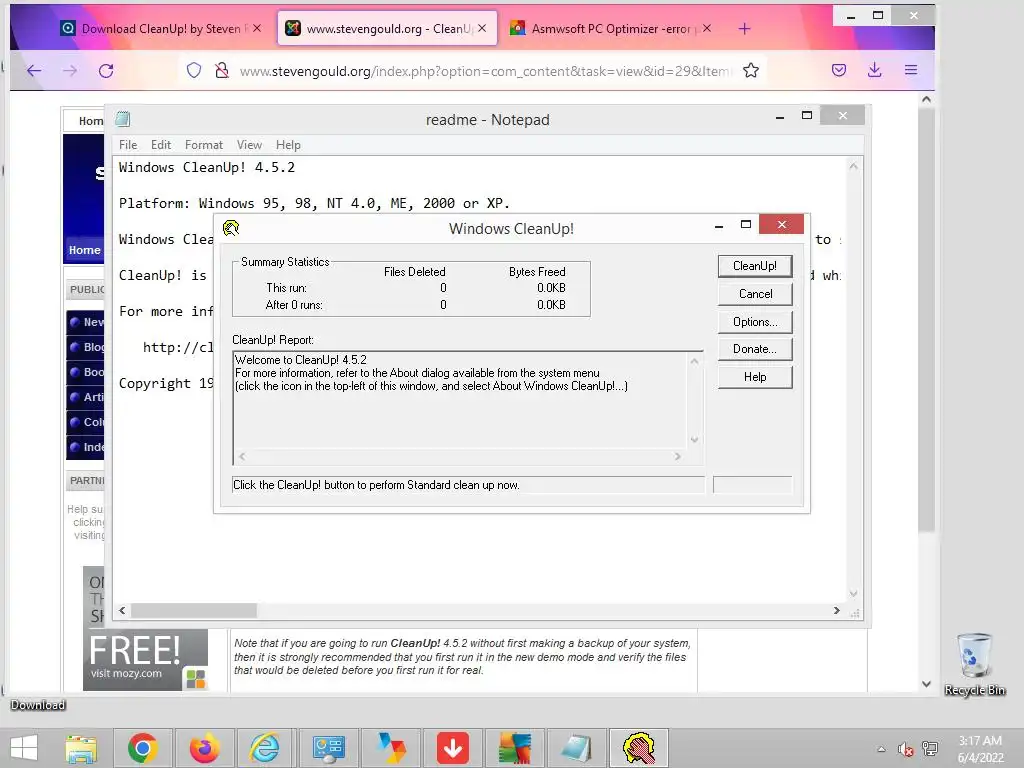The height and width of the screenshot is (768, 1024).
Task: Bookmark this page with star icon
Action: pos(751,71)
